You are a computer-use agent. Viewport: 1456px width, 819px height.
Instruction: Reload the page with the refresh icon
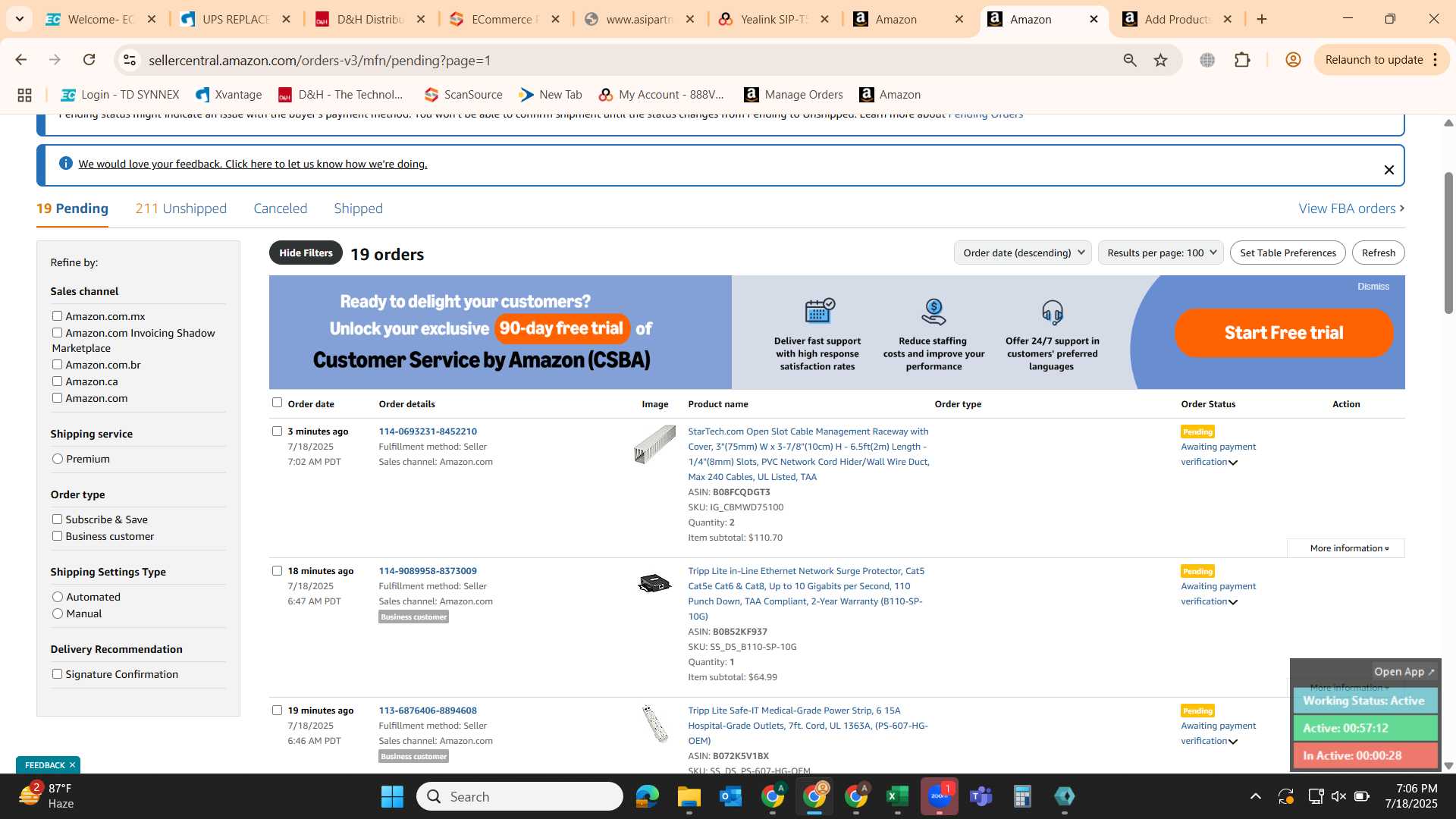89,60
